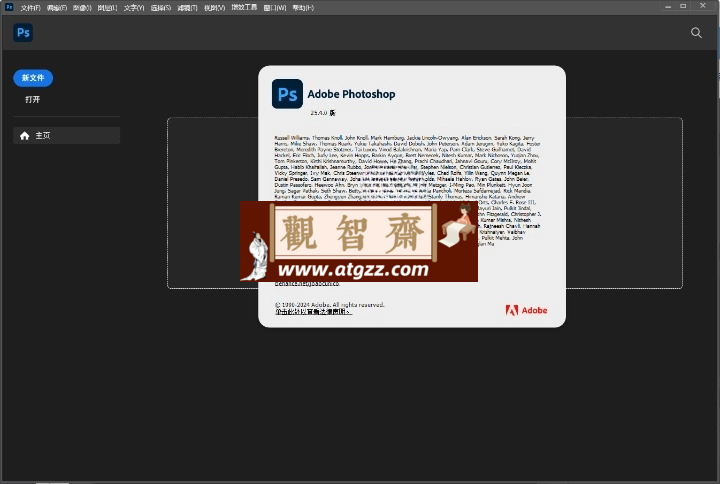Click the 打开 button
The width and height of the screenshot is (720, 484).
click(x=33, y=99)
